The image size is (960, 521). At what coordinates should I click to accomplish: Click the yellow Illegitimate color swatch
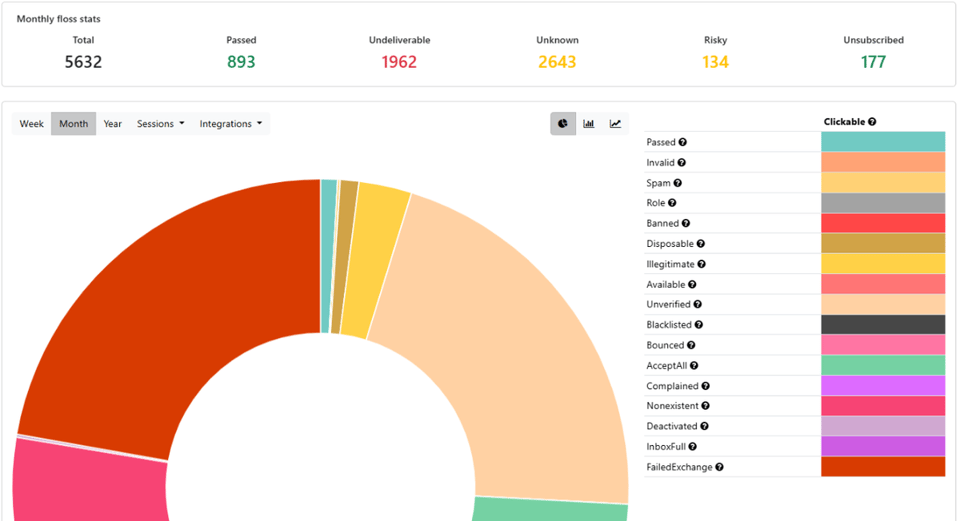click(883, 263)
